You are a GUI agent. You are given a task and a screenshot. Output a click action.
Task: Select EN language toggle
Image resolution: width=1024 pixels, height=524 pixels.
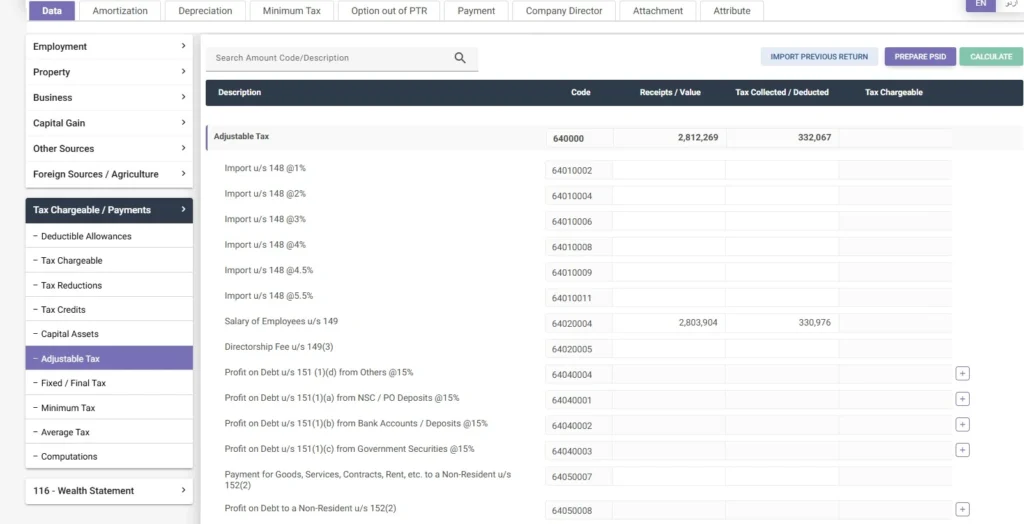coord(980,5)
